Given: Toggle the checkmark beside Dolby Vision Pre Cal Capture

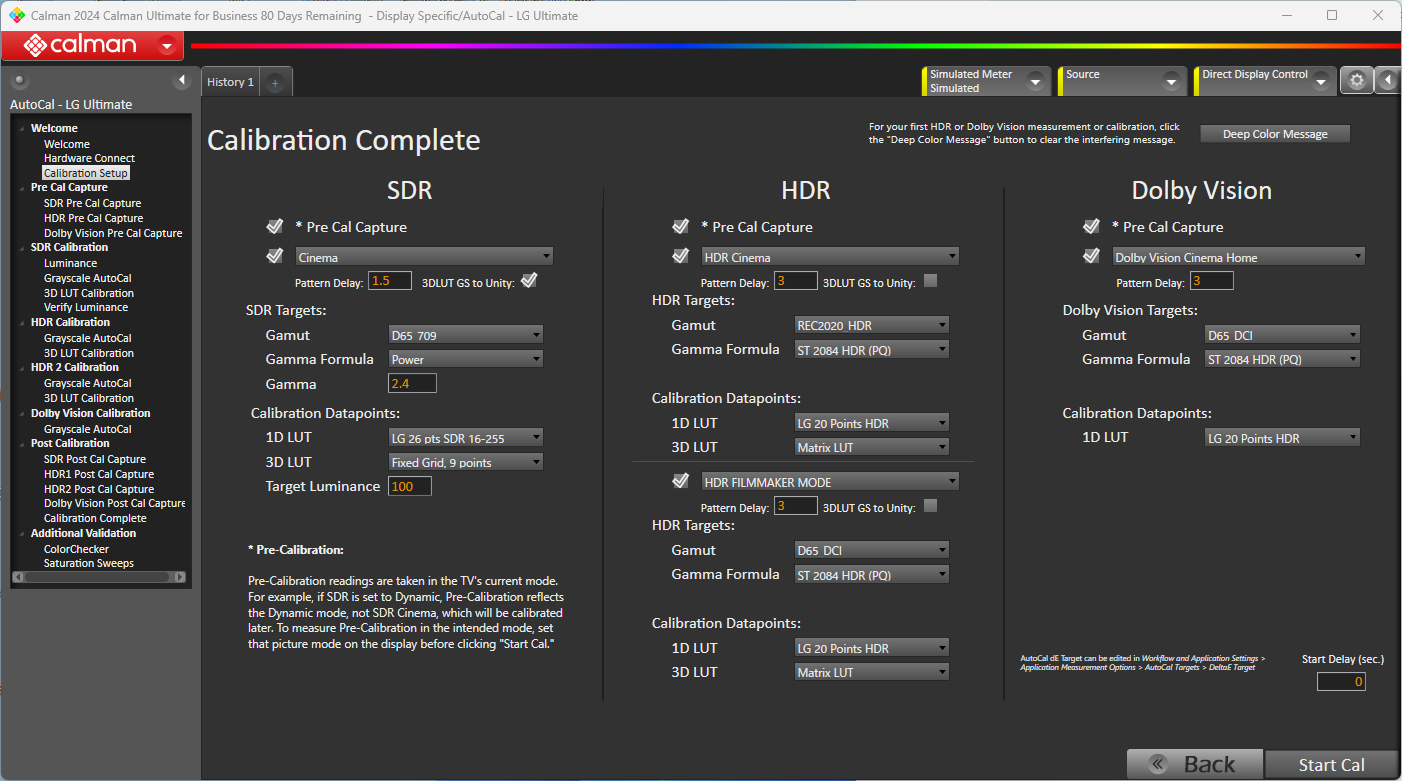Looking at the screenshot, I should [1091, 227].
